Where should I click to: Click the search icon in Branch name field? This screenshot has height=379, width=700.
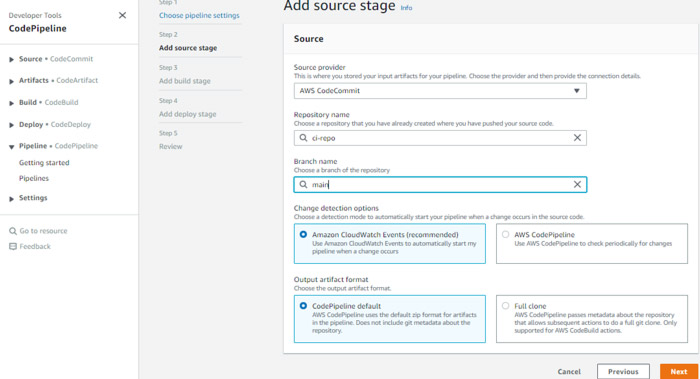303,184
